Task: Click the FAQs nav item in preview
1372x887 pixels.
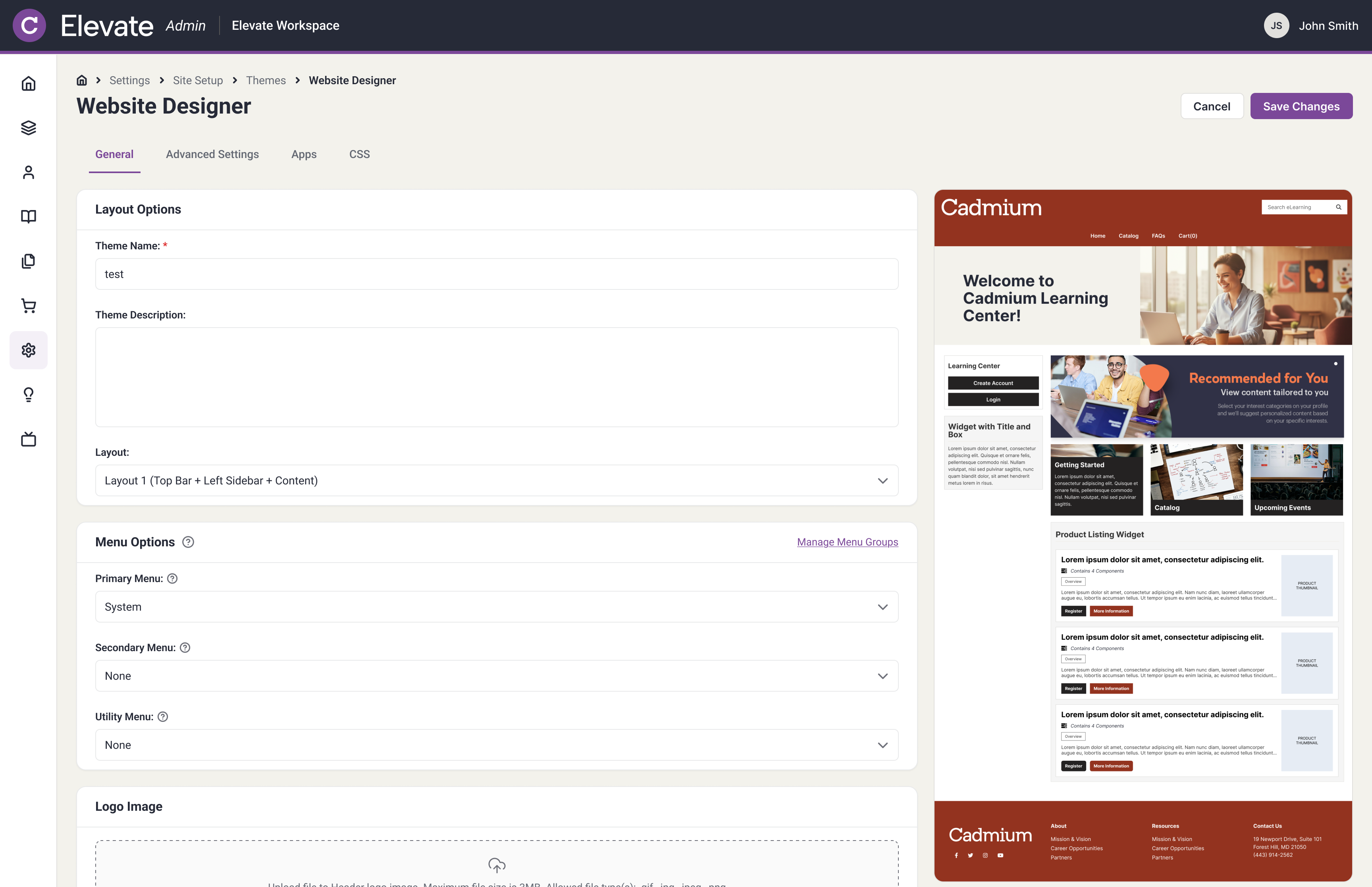Action: coord(1158,236)
